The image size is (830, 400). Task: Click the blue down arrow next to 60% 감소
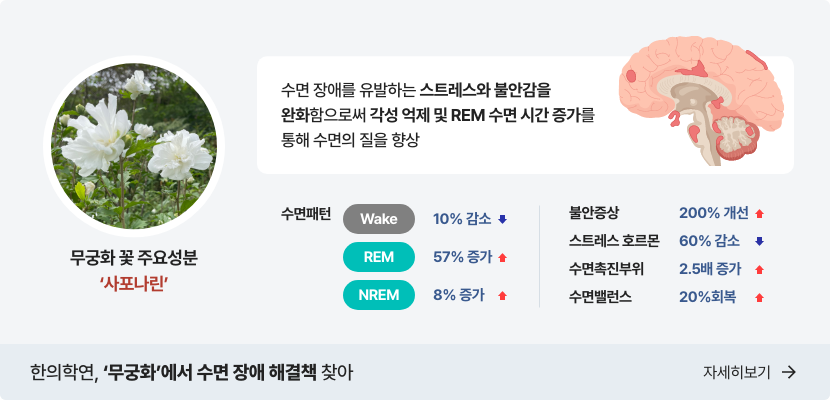pos(760,241)
